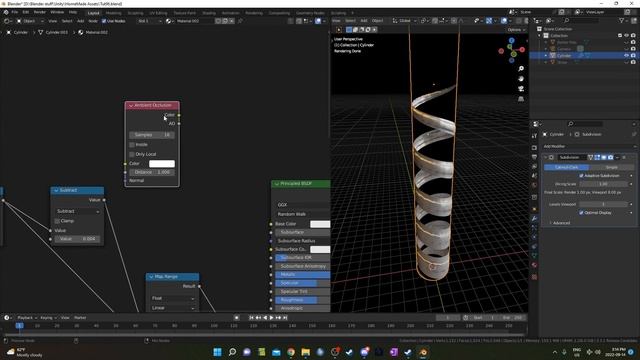Select Catmull-Clark subdivision type
The height and width of the screenshot is (360, 640).
(567, 167)
